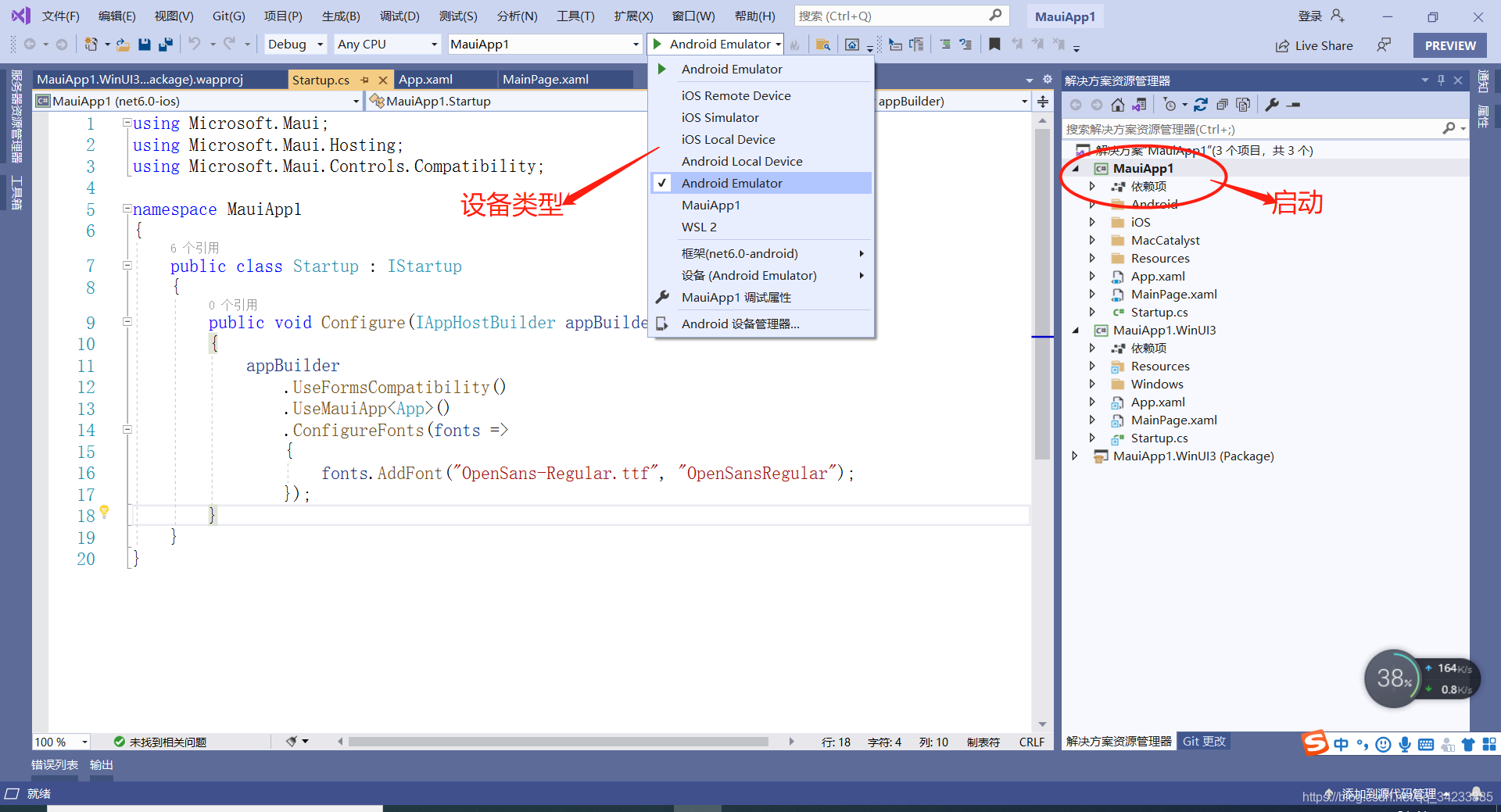The width and height of the screenshot is (1501, 812).
Task: Expand the iOS folder in Solution Explorer
Action: tap(1092, 222)
